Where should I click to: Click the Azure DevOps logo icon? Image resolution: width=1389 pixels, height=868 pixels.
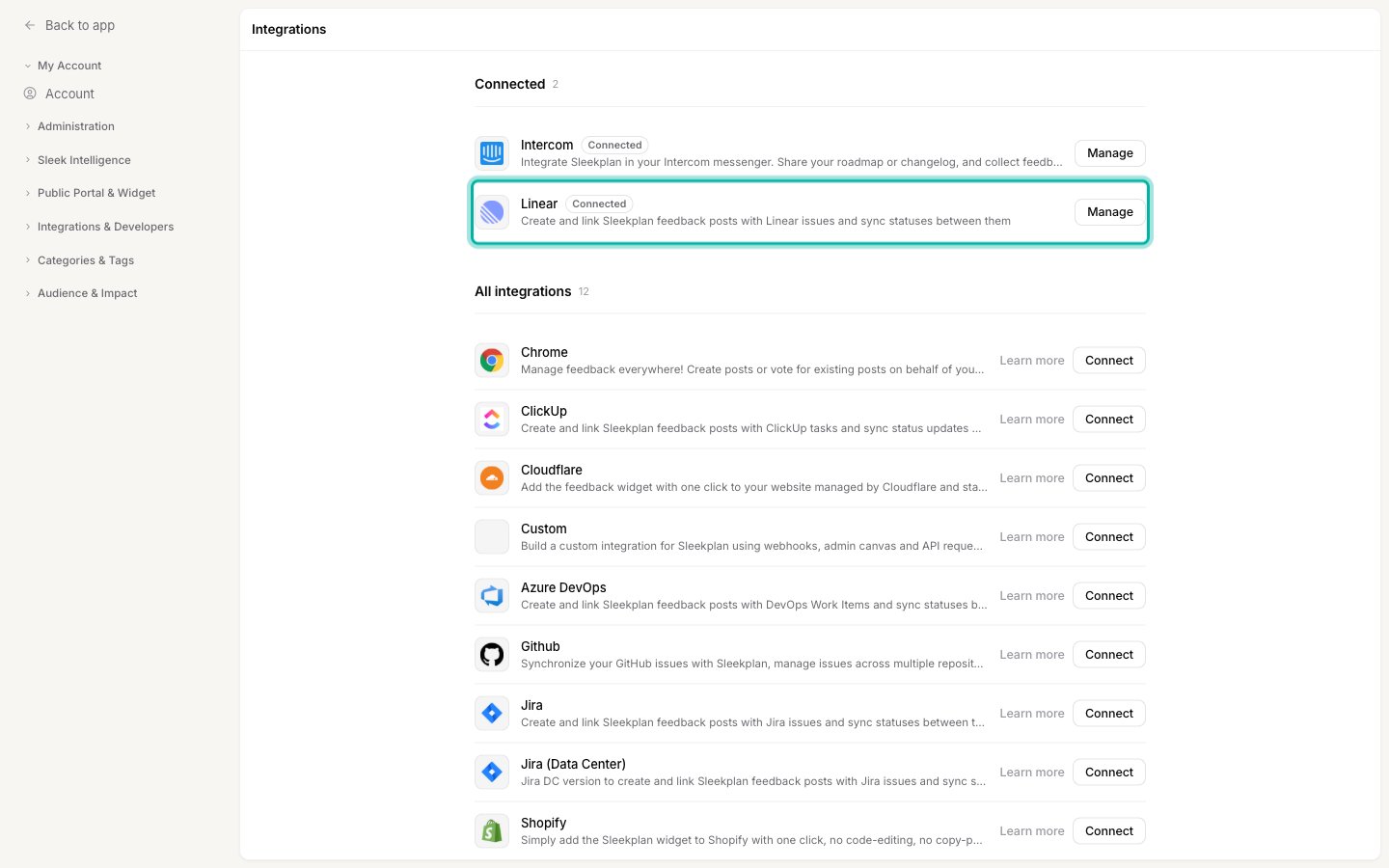[x=492, y=596]
